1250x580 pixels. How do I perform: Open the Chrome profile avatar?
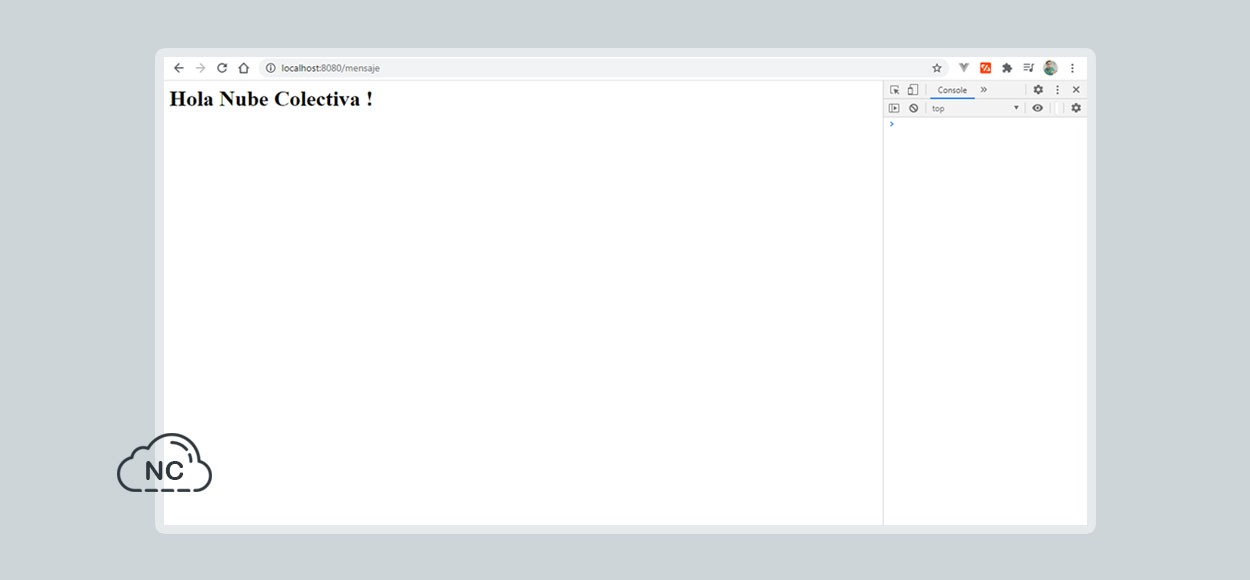click(x=1050, y=68)
